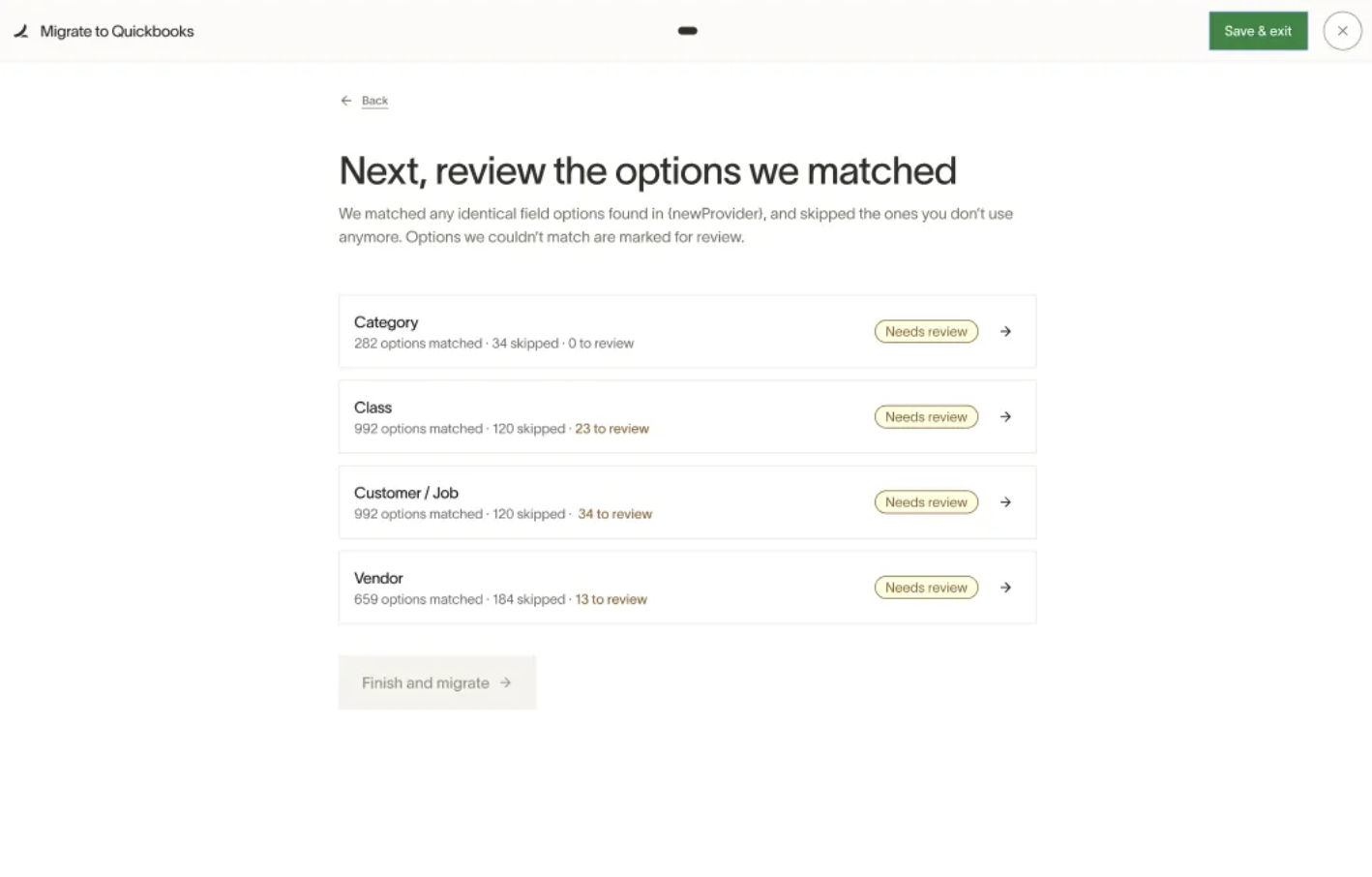Screen dimensions: 1372x877
Task: Click the Vendor Needs review badge
Action: (926, 587)
